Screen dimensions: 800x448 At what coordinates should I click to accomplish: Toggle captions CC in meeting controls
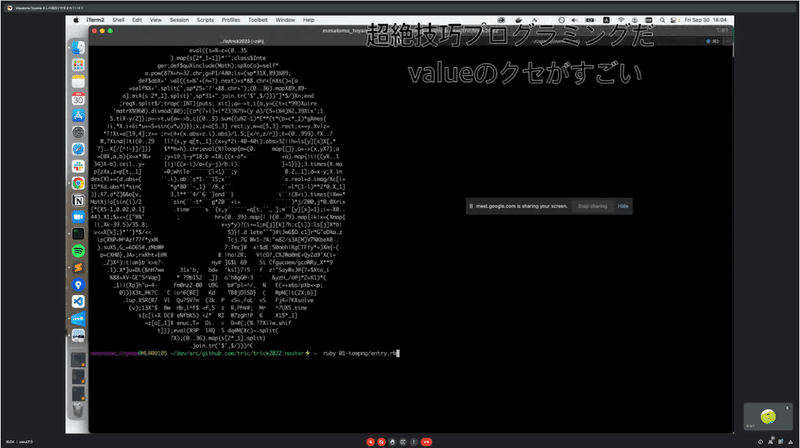pyautogui.click(x=403, y=442)
